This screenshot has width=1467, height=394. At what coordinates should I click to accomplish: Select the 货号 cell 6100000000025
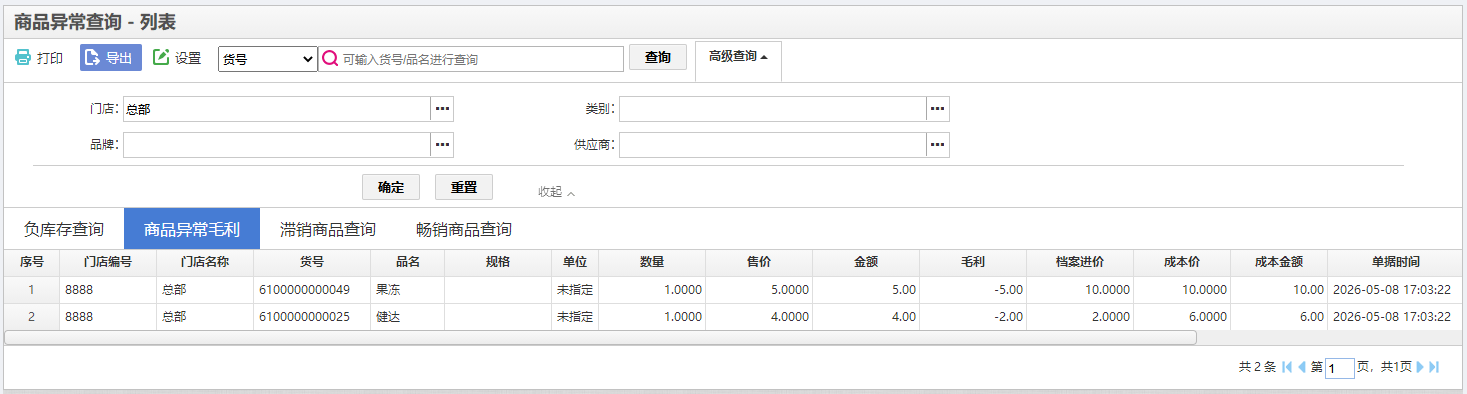[x=312, y=317]
